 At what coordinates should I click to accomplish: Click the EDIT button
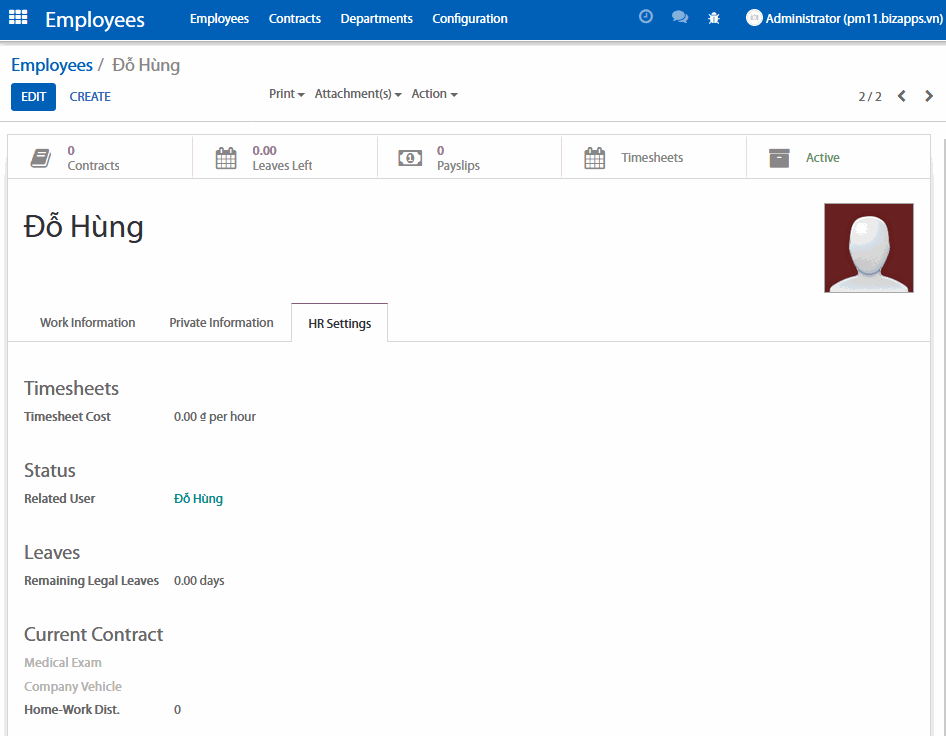(33, 97)
